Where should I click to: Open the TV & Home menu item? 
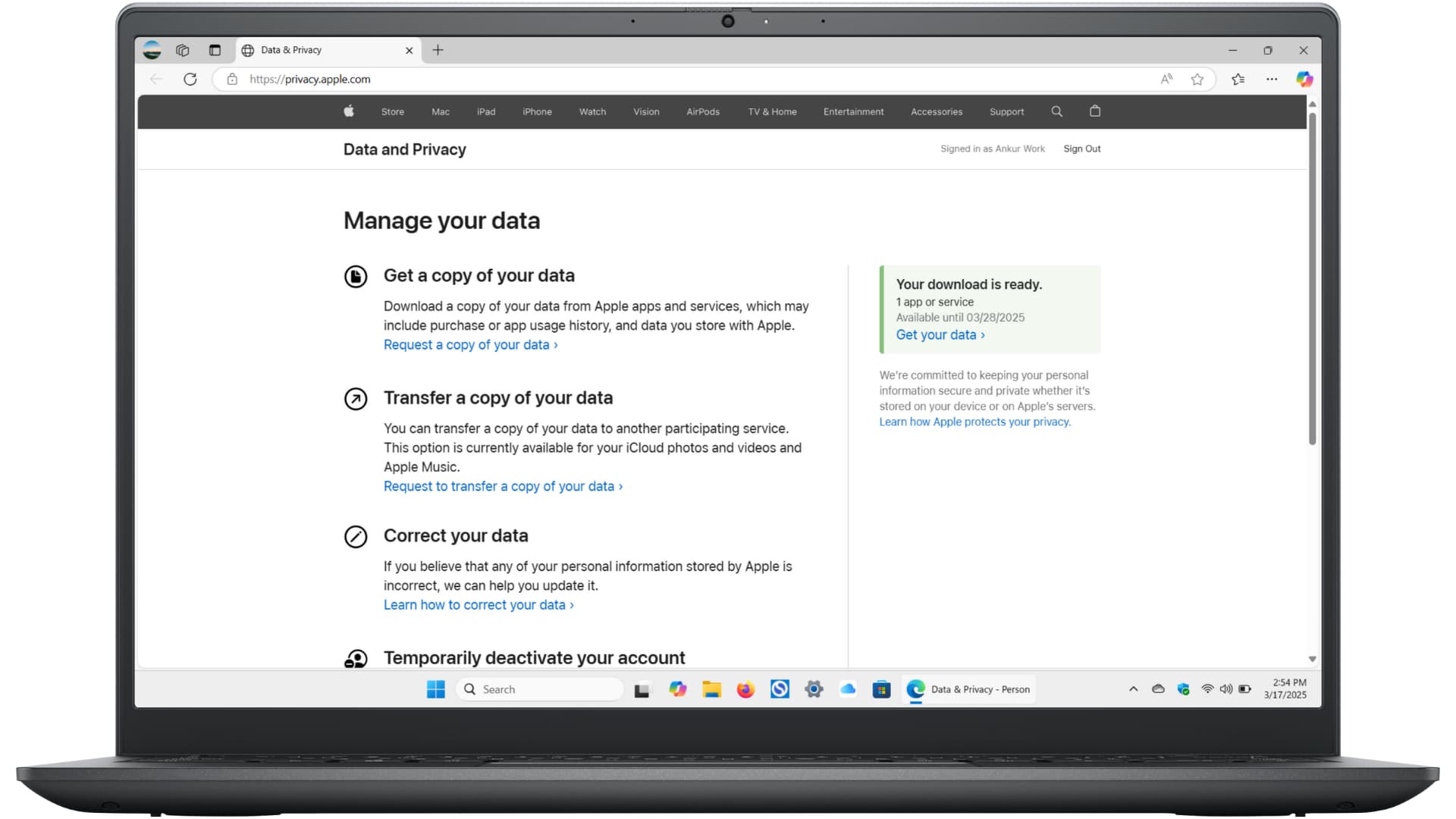click(x=772, y=111)
